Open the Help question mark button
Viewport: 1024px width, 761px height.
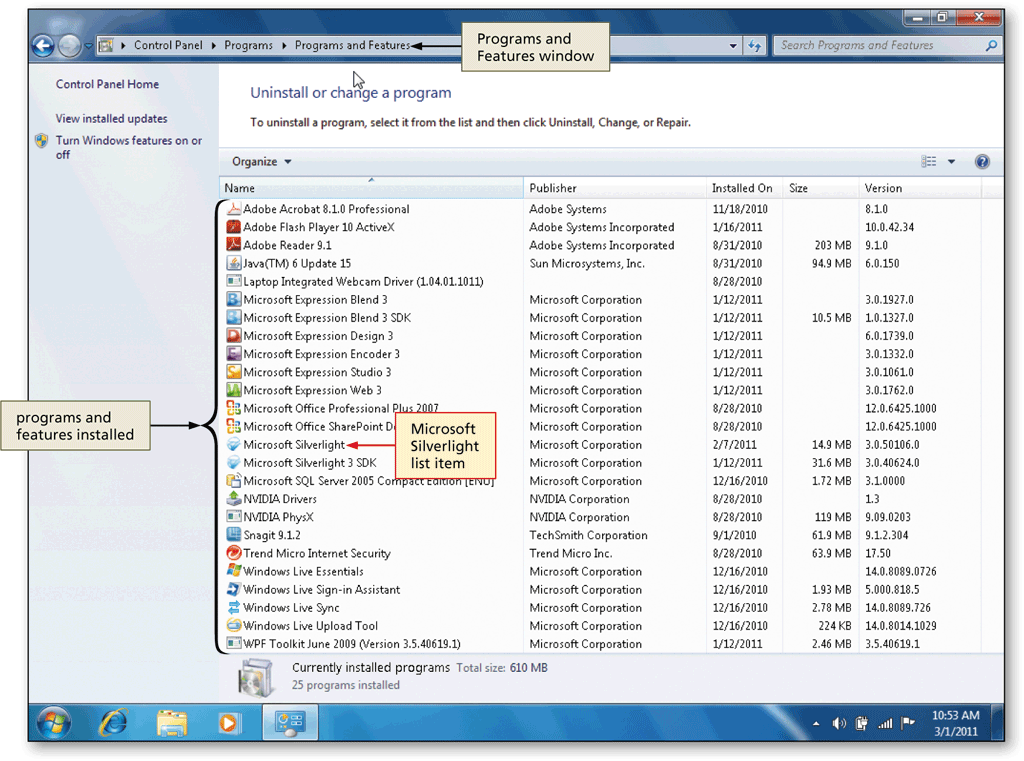pyautogui.click(x=982, y=161)
